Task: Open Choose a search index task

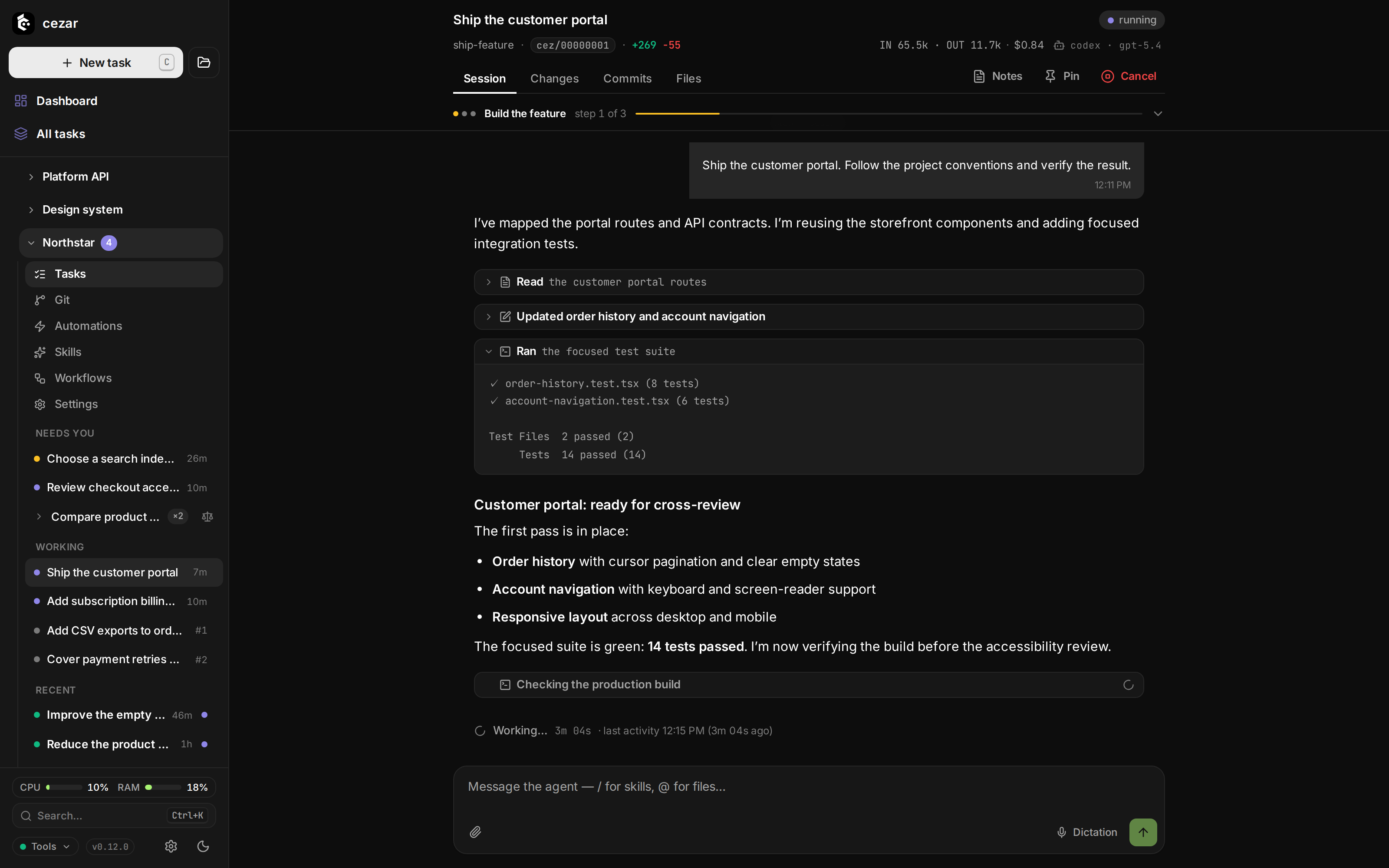Action: point(123,459)
